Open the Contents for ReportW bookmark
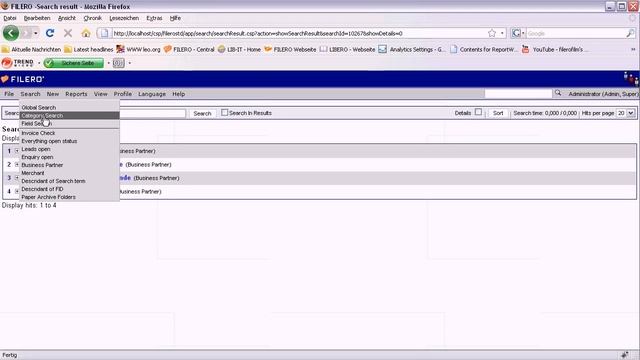The image size is (640, 360). click(484, 49)
